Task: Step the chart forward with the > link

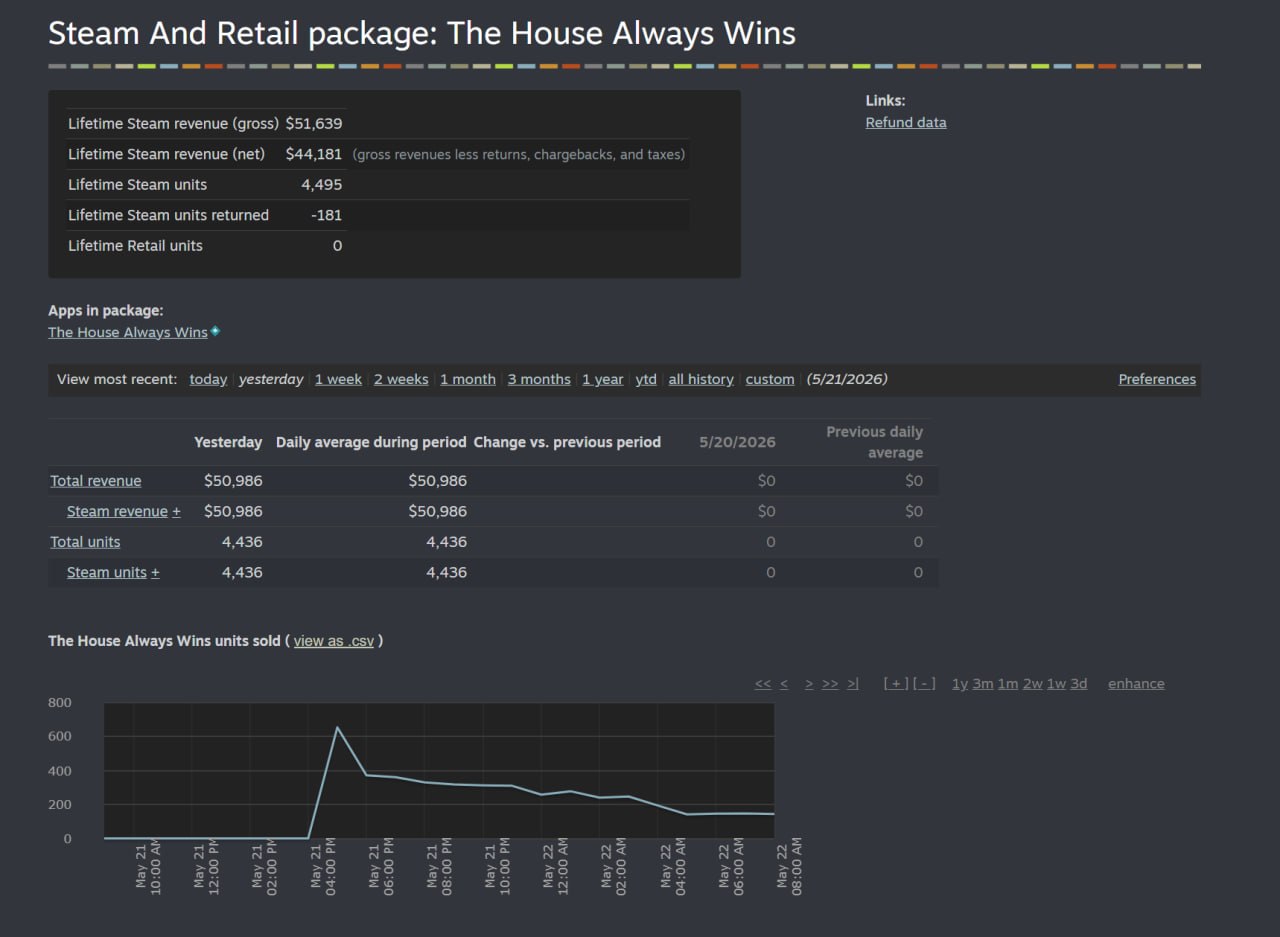Action: [809, 684]
